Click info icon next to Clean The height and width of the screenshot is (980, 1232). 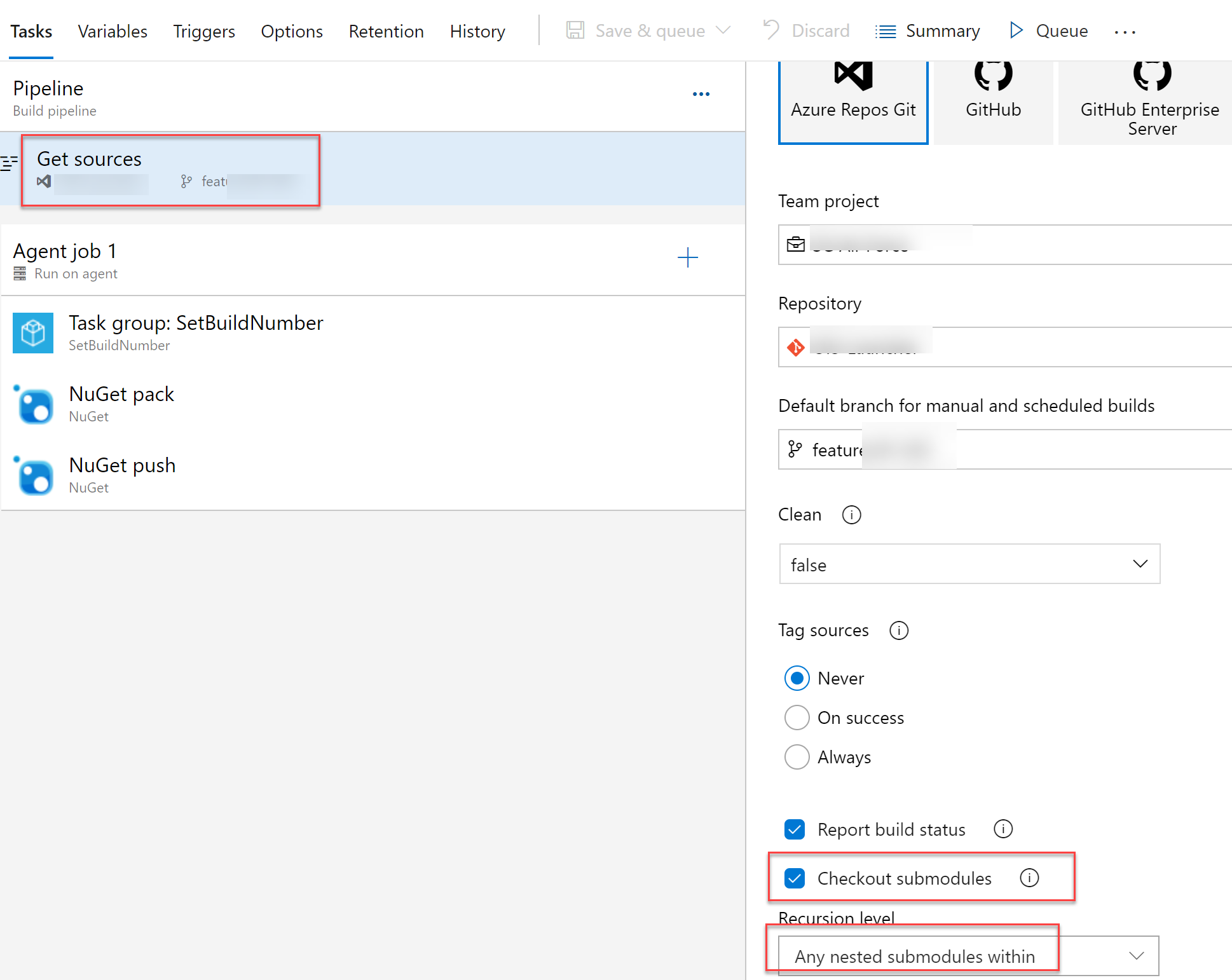[x=851, y=515]
